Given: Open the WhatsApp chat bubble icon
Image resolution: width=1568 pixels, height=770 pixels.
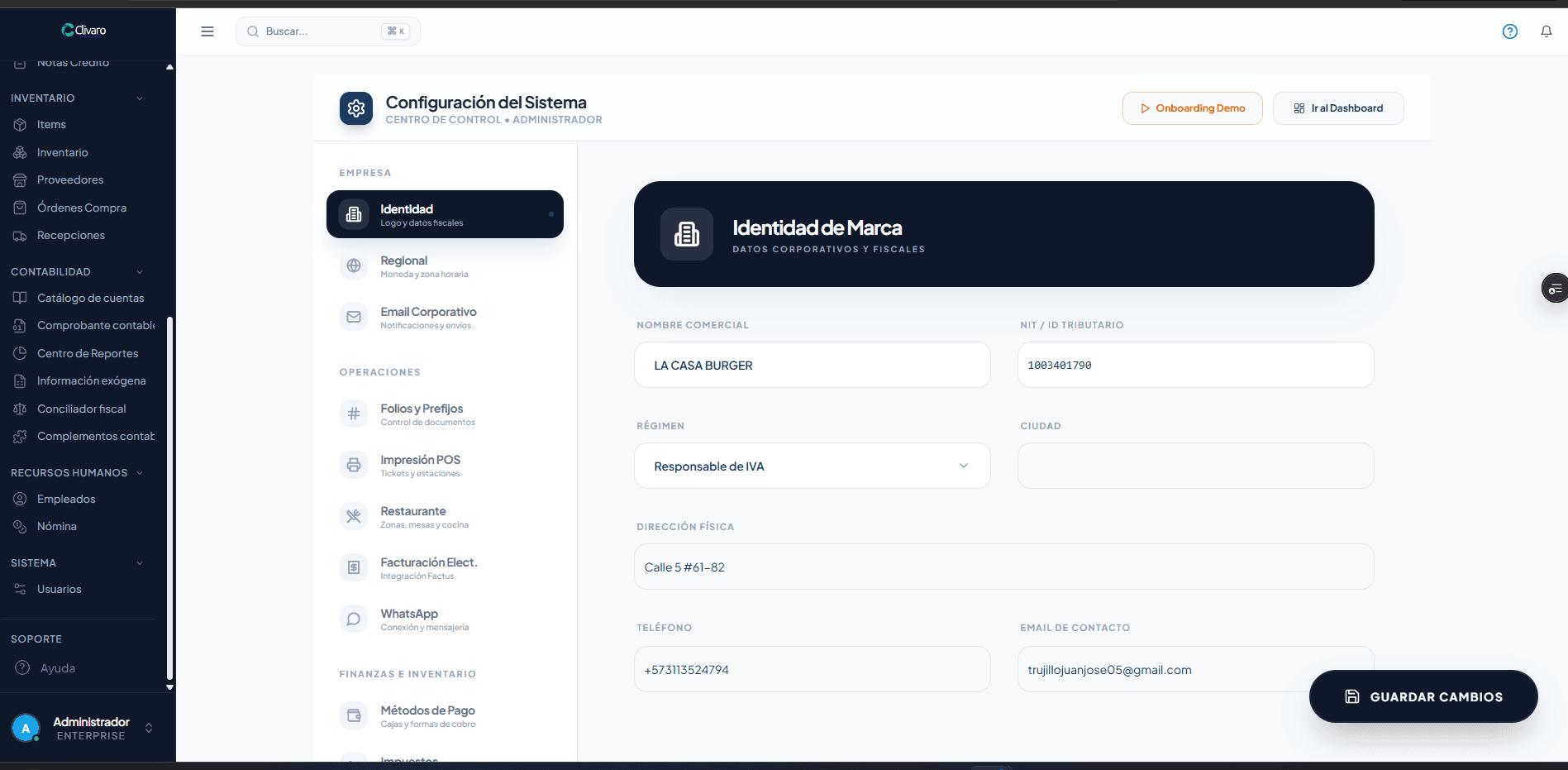Looking at the screenshot, I should (x=354, y=619).
